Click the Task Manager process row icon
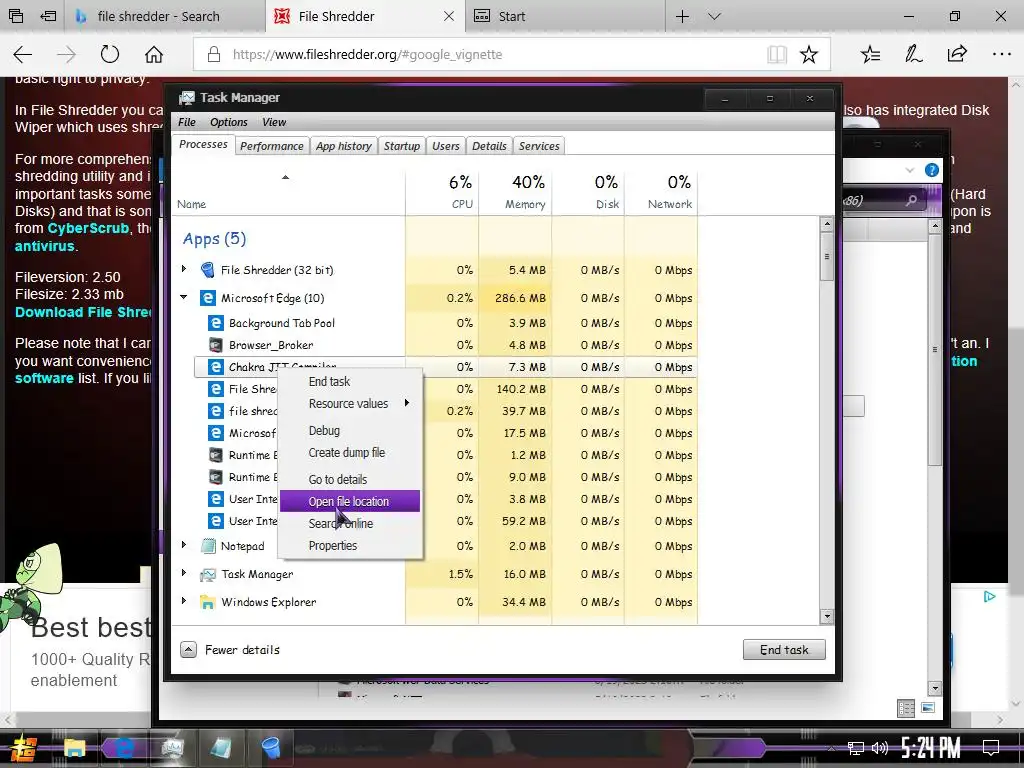This screenshot has height=768, width=1024. pos(208,574)
